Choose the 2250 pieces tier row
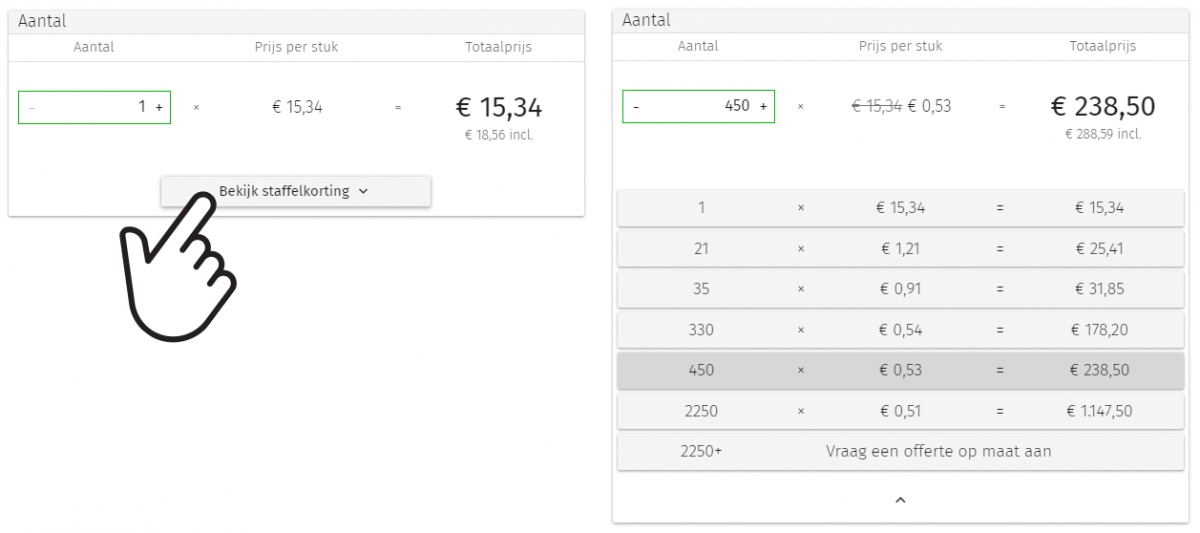Viewport: 1200px width, 533px height. pos(900,411)
